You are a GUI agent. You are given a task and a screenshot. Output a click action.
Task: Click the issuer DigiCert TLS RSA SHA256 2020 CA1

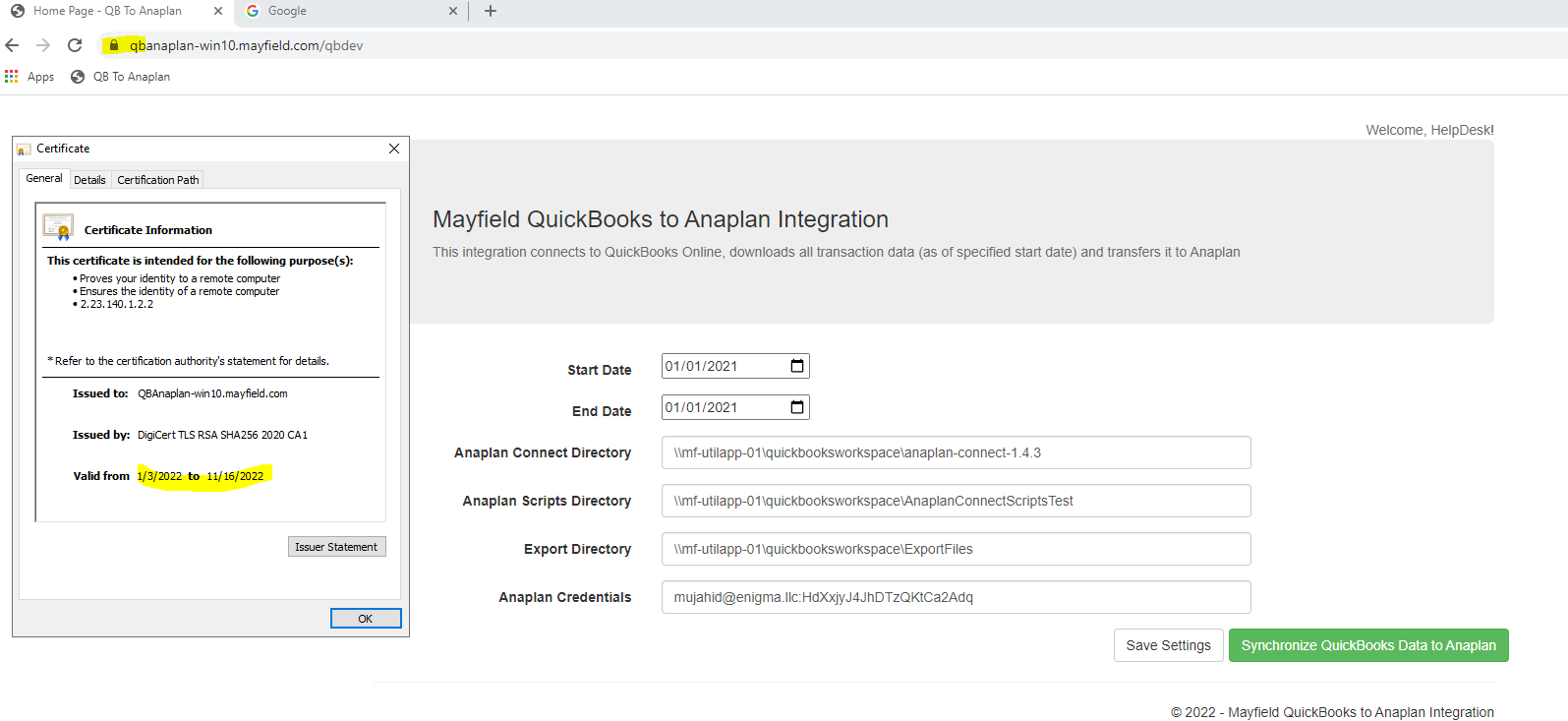[222, 435]
